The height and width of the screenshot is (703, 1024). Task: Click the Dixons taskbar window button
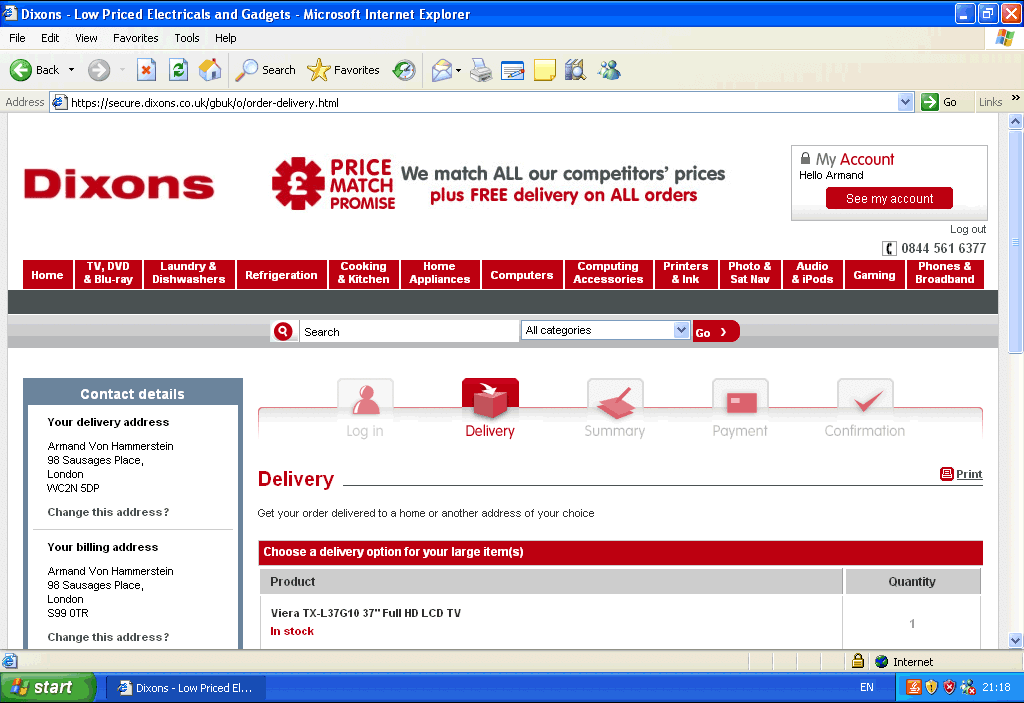tap(185, 687)
